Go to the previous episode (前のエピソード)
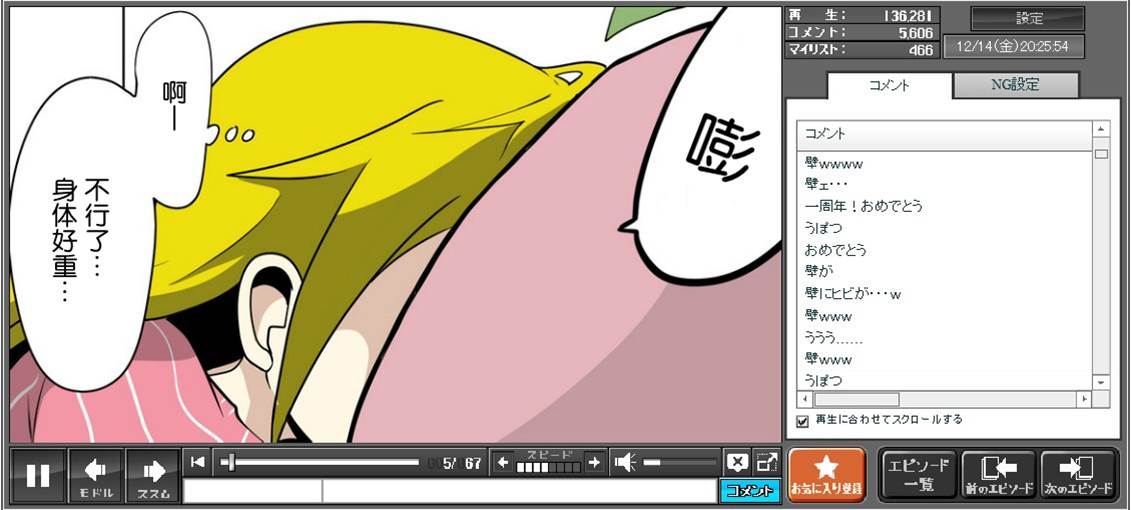 (997, 474)
